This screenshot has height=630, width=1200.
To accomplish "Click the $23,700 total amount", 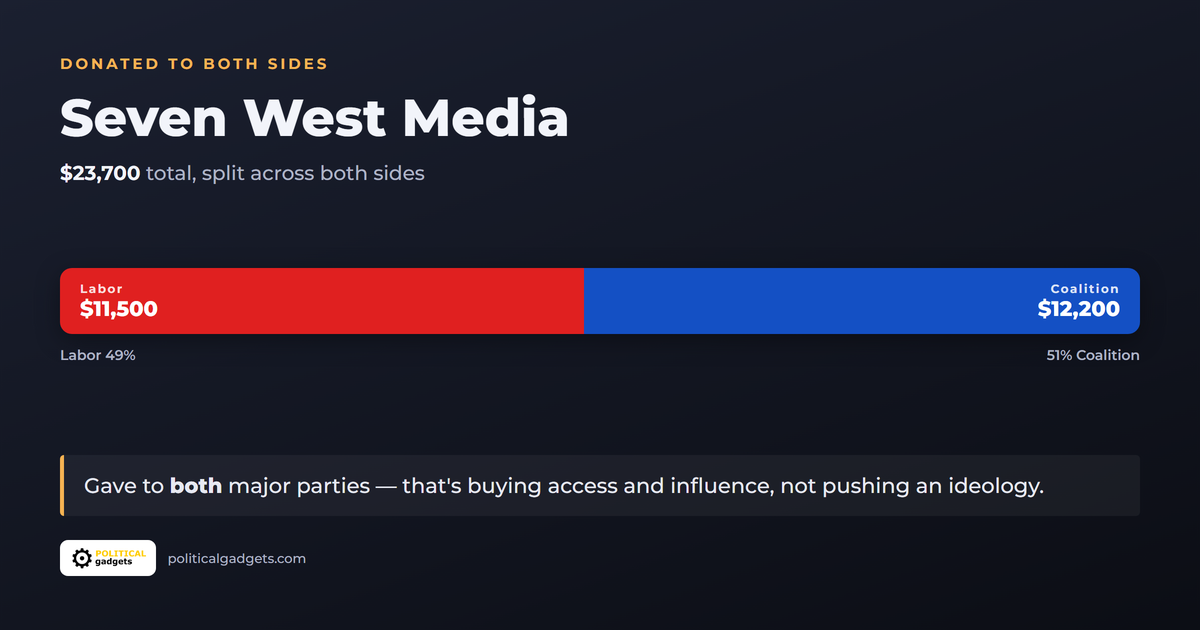I will (100, 173).
